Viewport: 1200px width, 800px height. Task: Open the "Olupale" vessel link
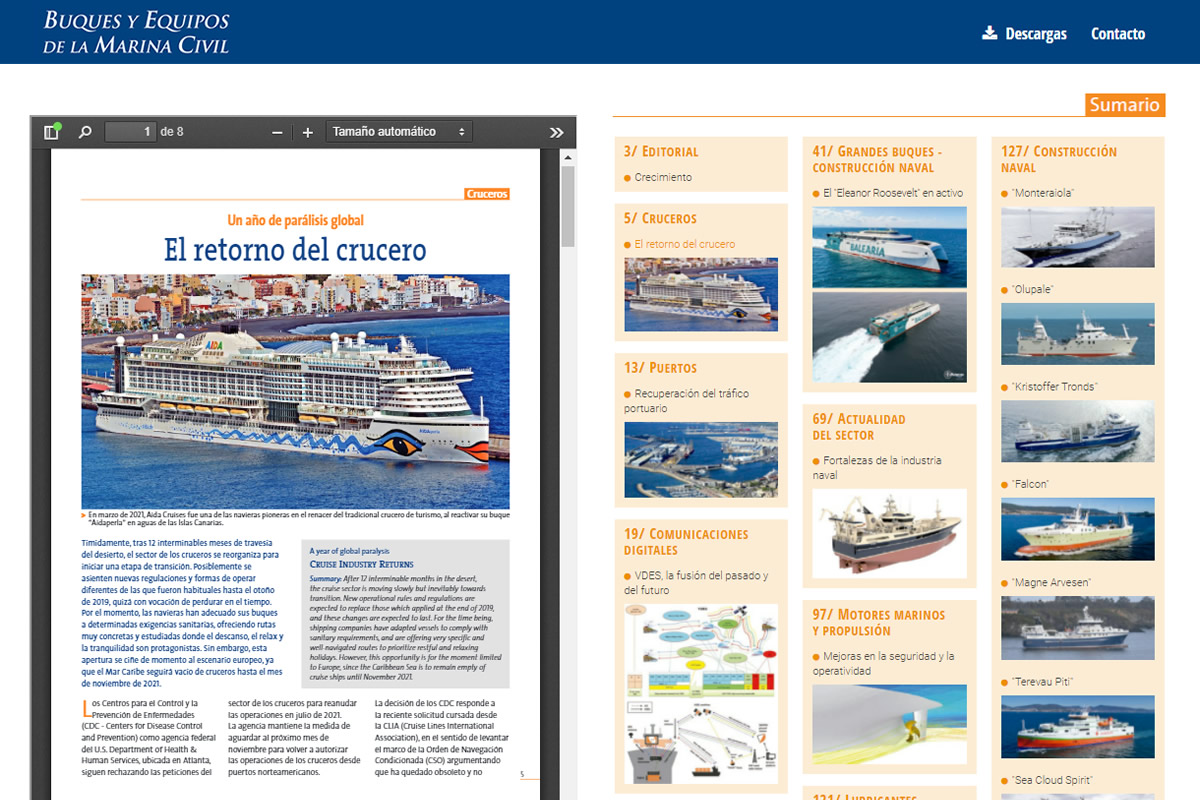coord(1032,290)
